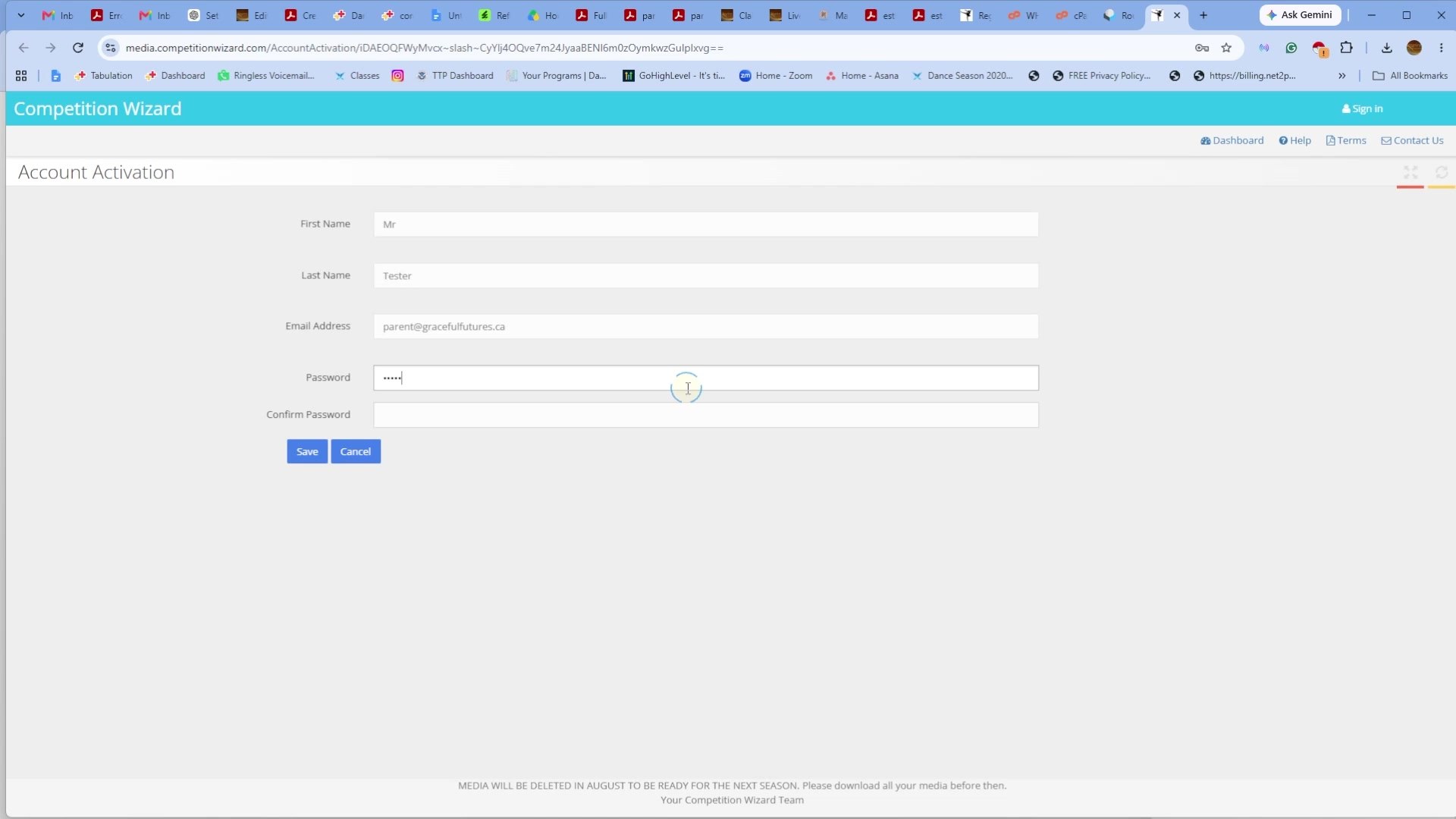Close the active tab

coord(1177,15)
